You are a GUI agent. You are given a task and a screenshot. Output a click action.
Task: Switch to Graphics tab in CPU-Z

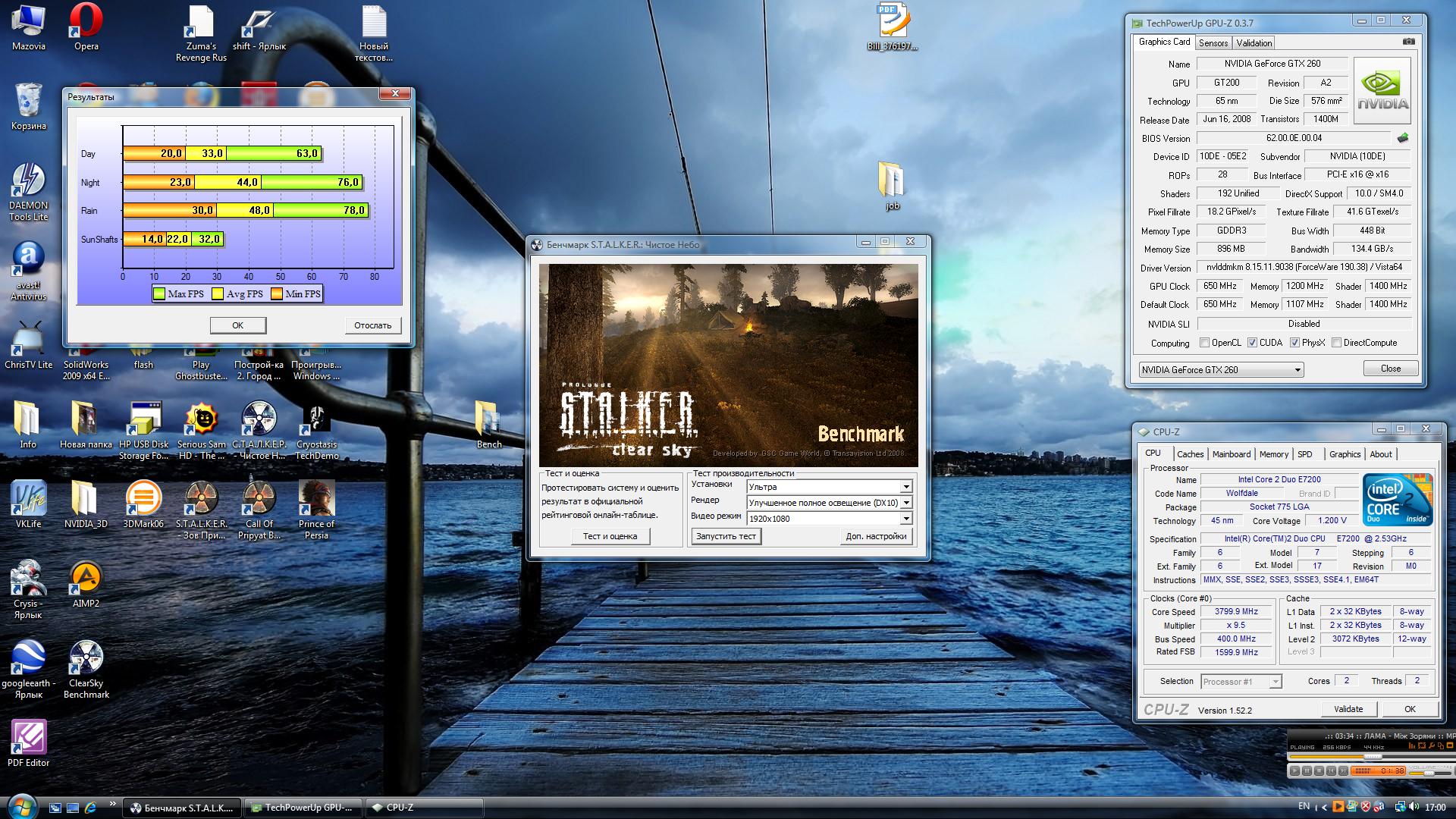click(1345, 454)
